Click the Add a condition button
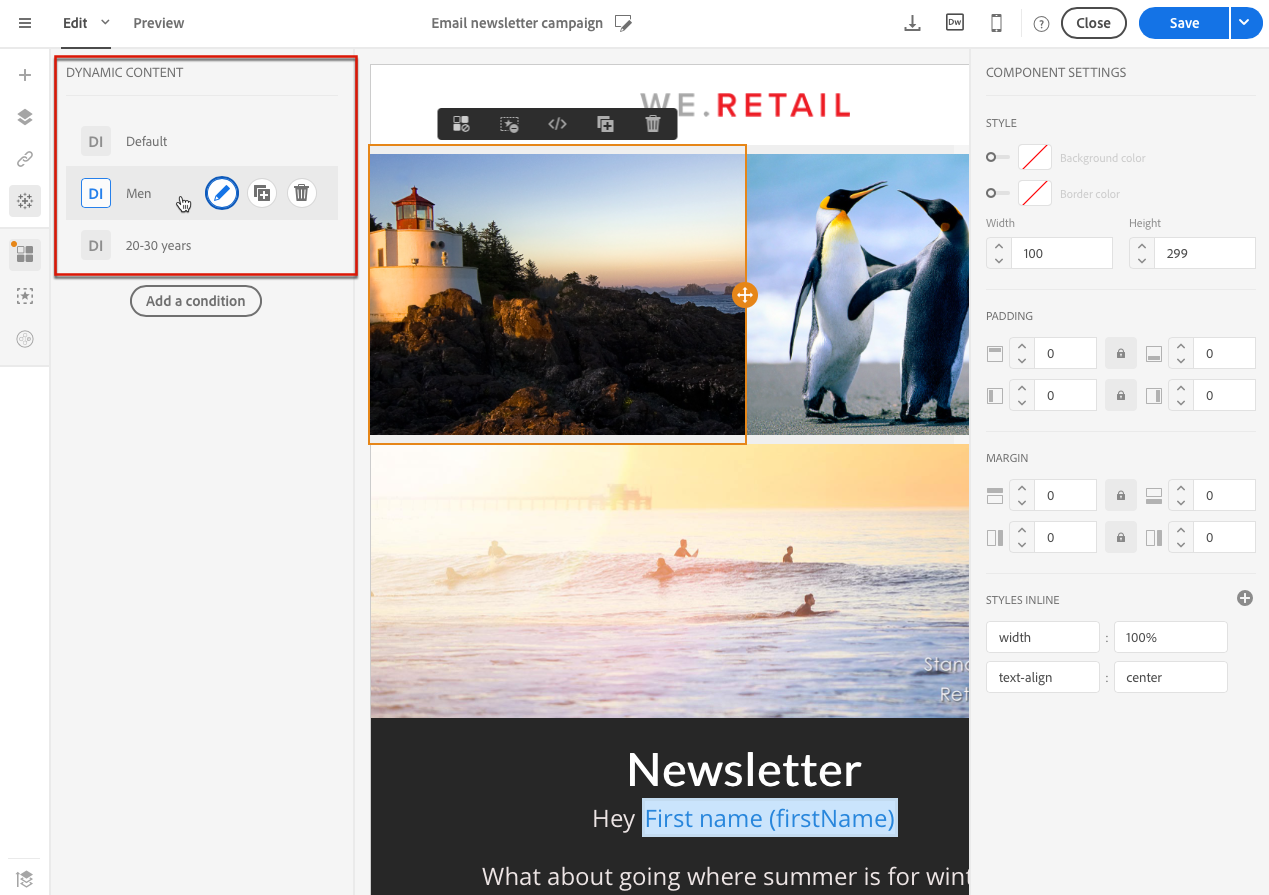The image size is (1269, 895). (x=196, y=301)
